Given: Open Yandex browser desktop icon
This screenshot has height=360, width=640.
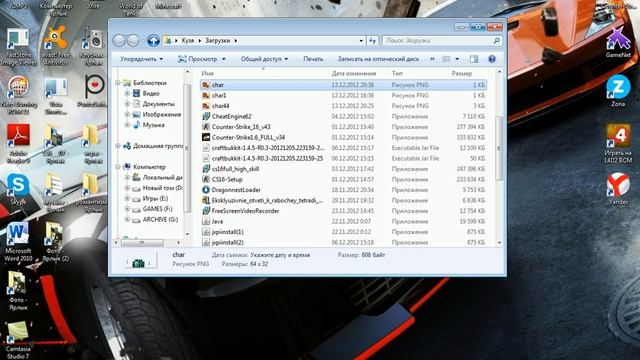Looking at the screenshot, I should (618, 188).
